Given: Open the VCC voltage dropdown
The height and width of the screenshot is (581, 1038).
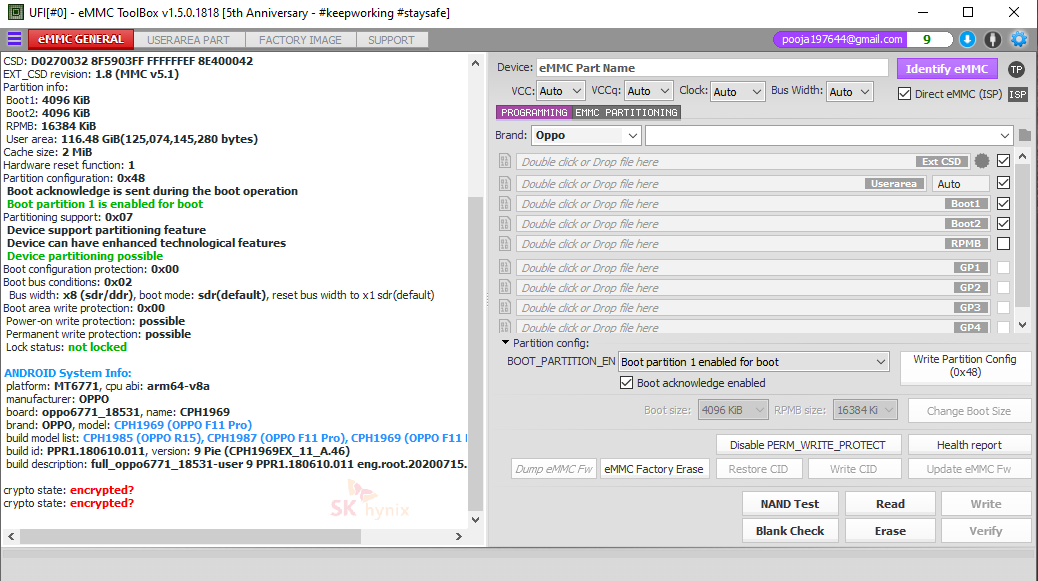Looking at the screenshot, I should [x=561, y=91].
